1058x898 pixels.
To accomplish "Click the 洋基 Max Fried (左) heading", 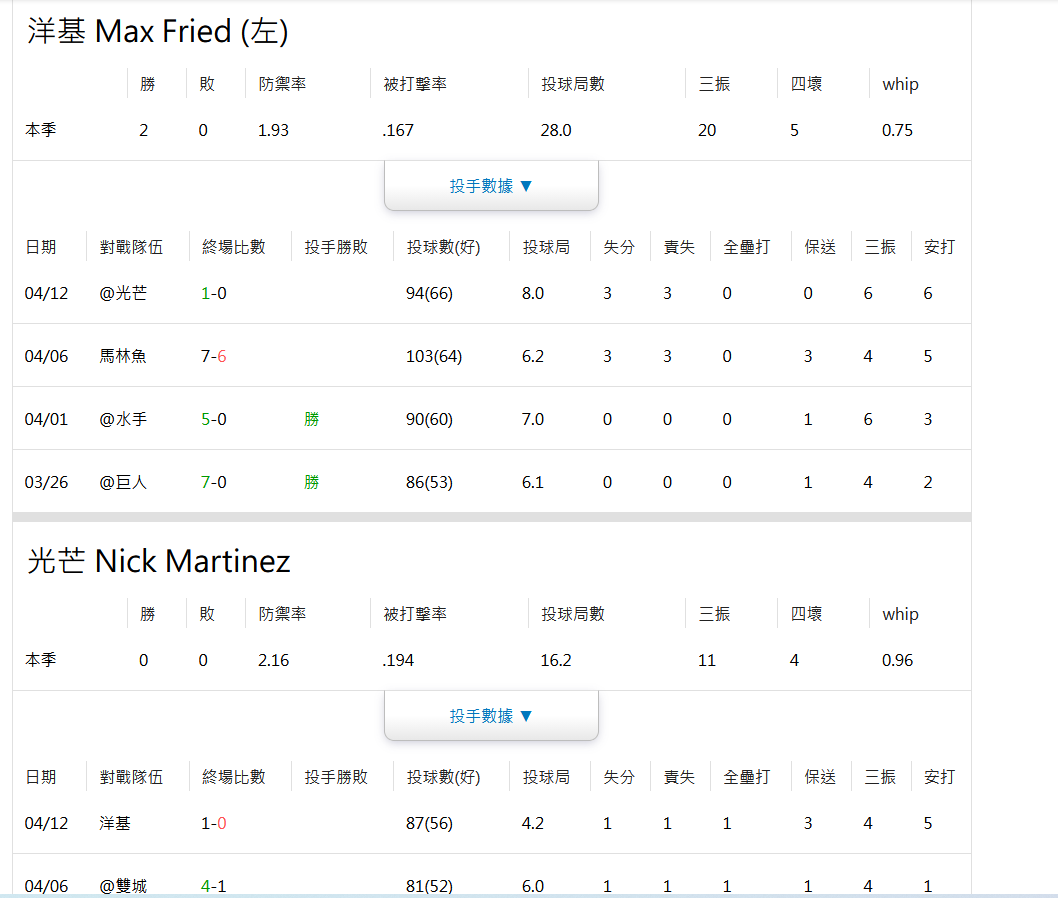I will click(158, 32).
